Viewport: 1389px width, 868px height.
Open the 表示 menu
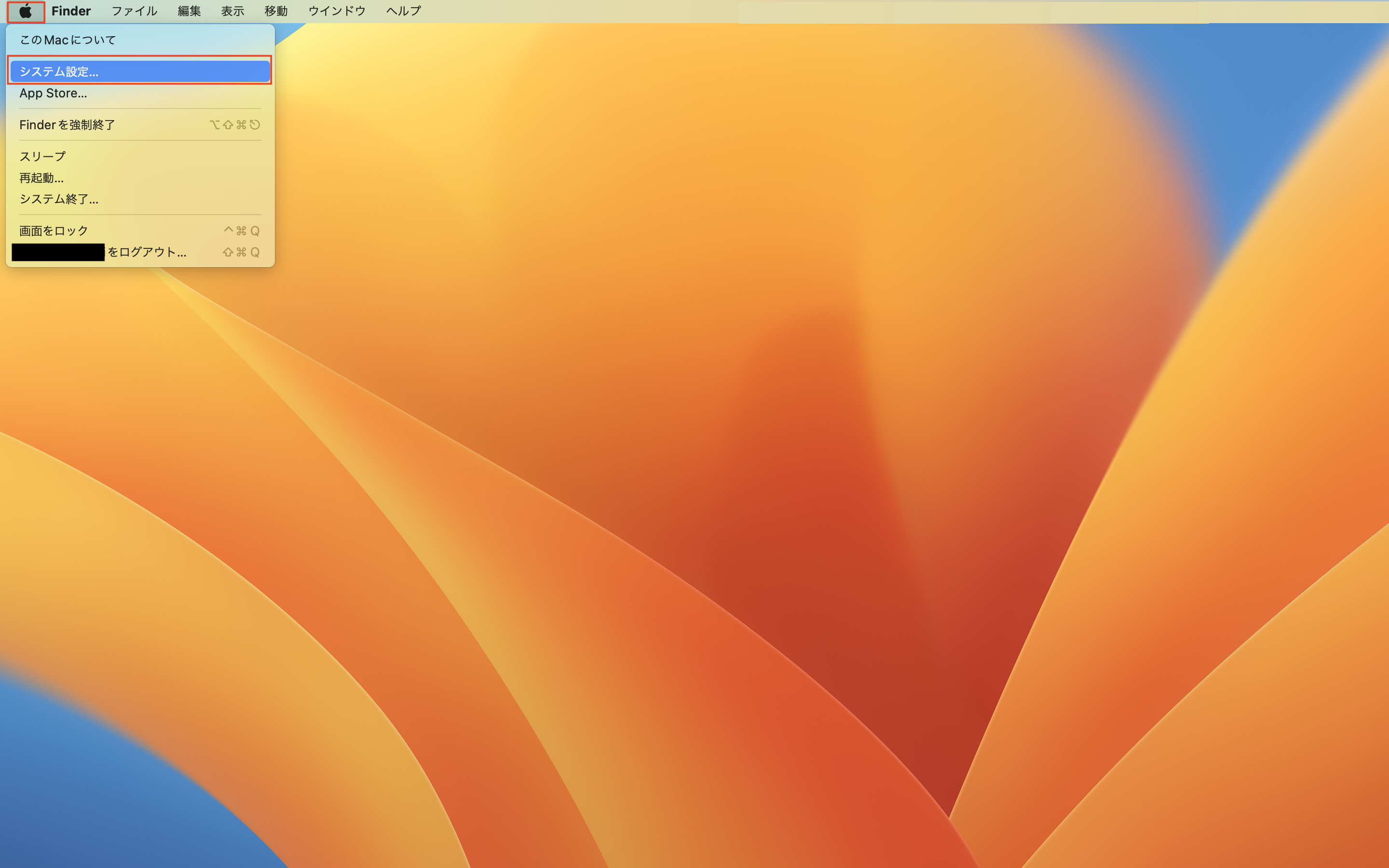pos(232,12)
